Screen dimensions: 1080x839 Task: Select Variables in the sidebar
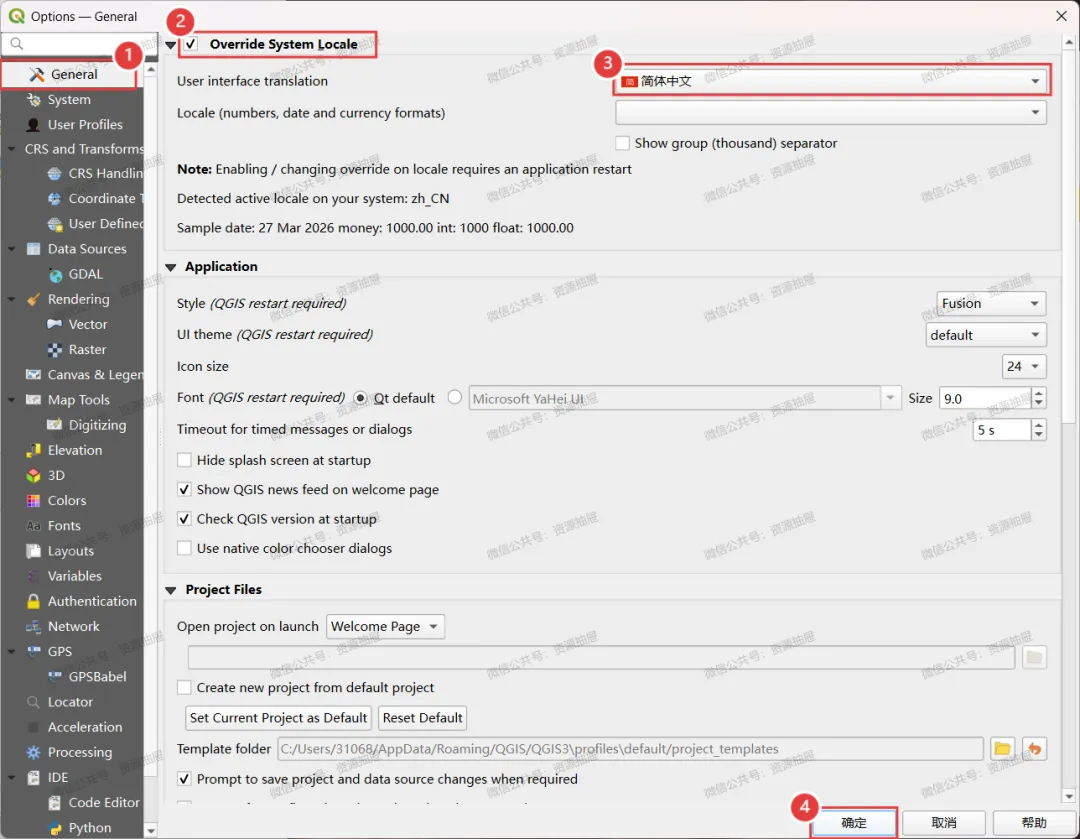click(x=74, y=576)
